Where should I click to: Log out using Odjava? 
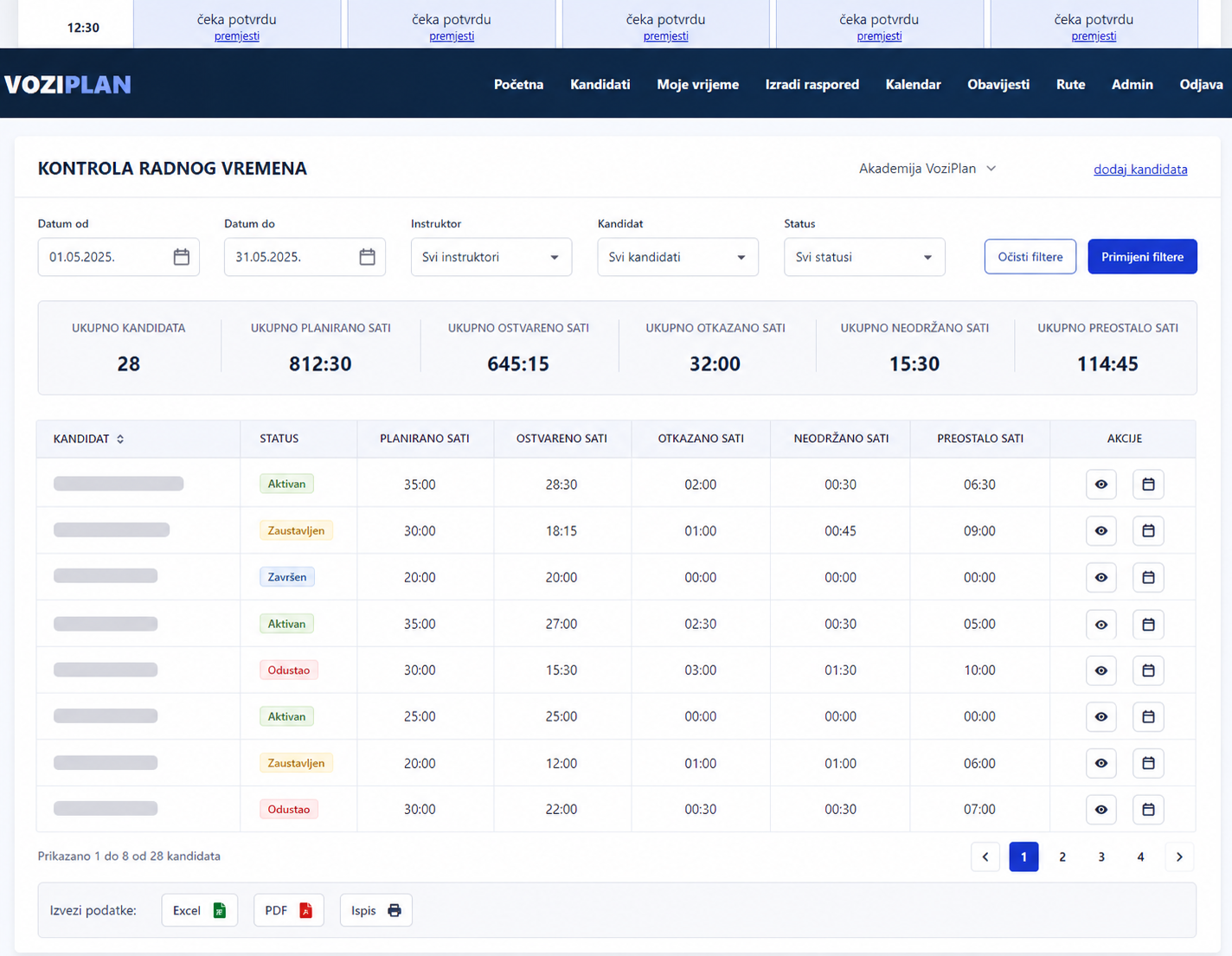1201,84
